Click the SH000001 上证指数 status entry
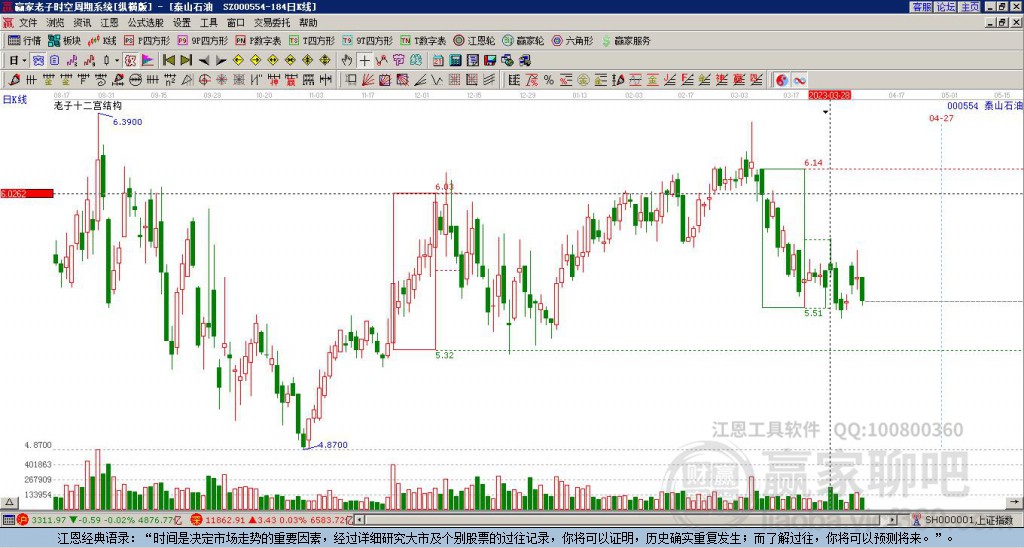The height and width of the screenshot is (548, 1024). coord(969,520)
